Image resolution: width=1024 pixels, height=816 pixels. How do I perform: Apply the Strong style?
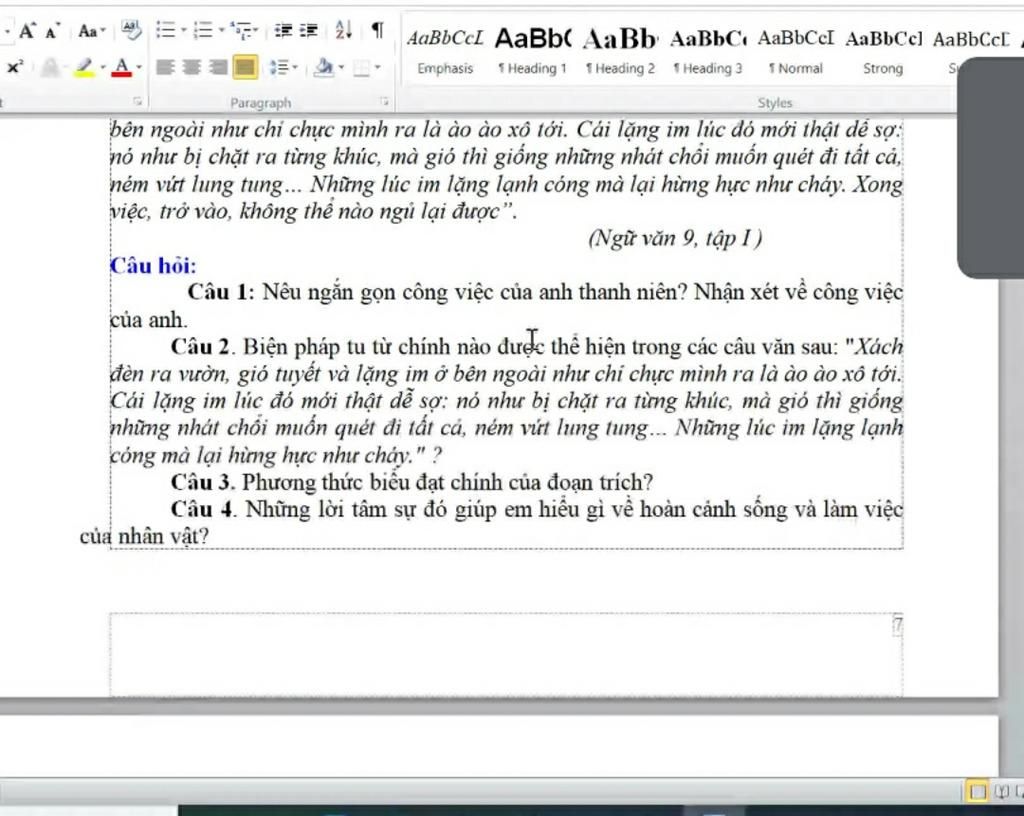coord(884,52)
